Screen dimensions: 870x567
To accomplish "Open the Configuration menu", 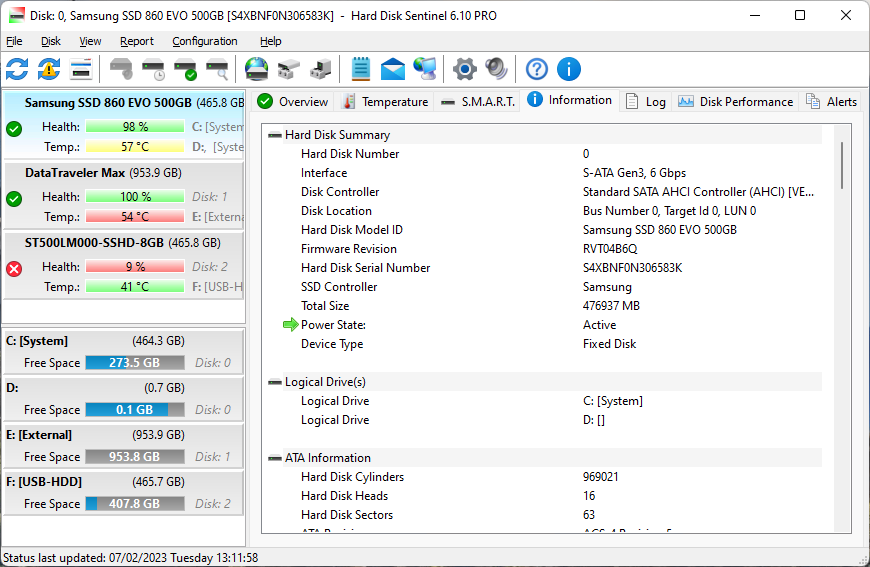I will (204, 41).
